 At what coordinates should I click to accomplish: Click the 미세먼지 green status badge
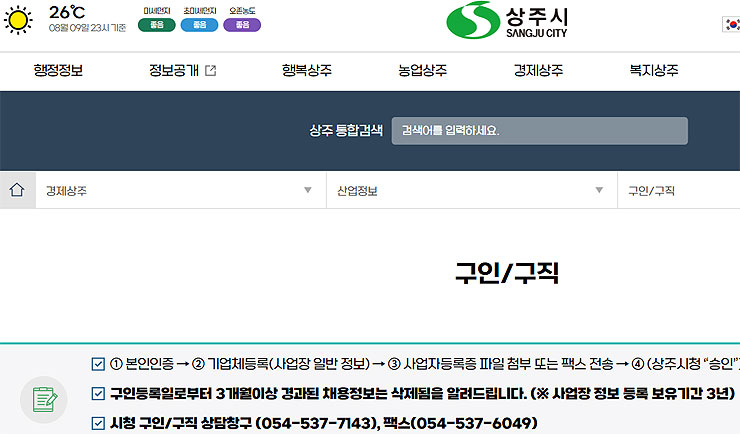coord(157,25)
